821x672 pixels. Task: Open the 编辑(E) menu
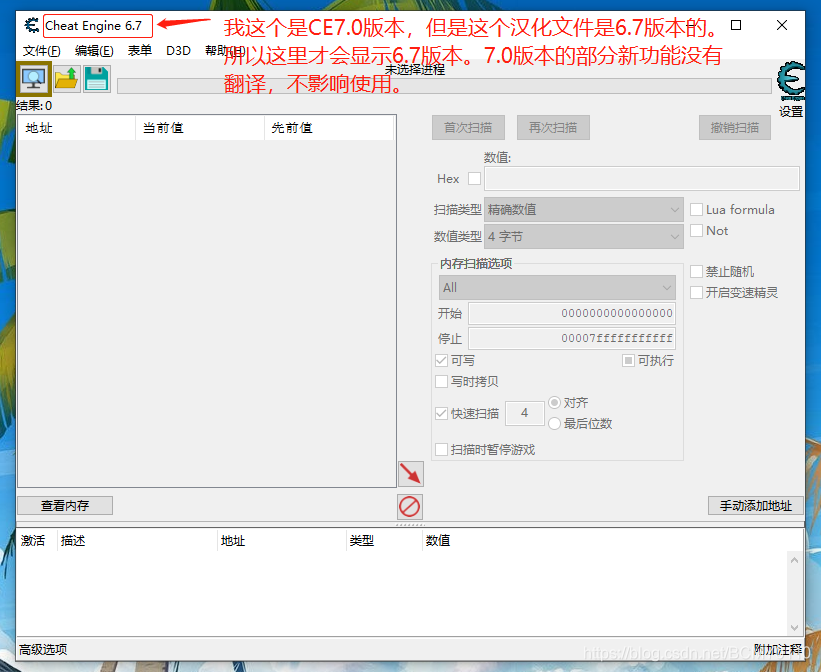(x=94, y=51)
